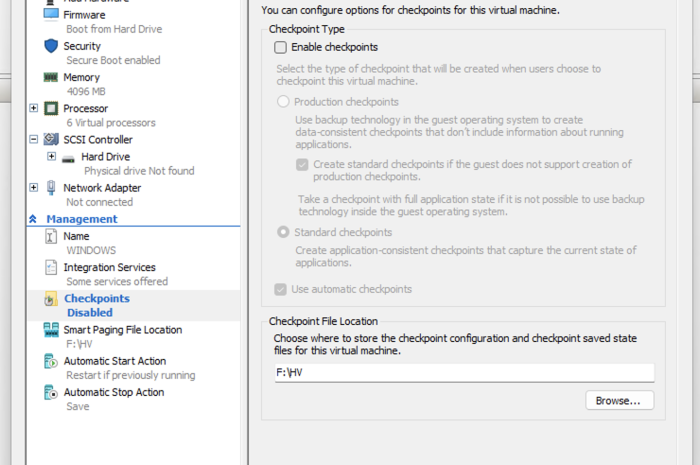Viewport: 700px width, 465px height.
Task: Select the Production checkpoints radio button
Action: click(x=284, y=102)
